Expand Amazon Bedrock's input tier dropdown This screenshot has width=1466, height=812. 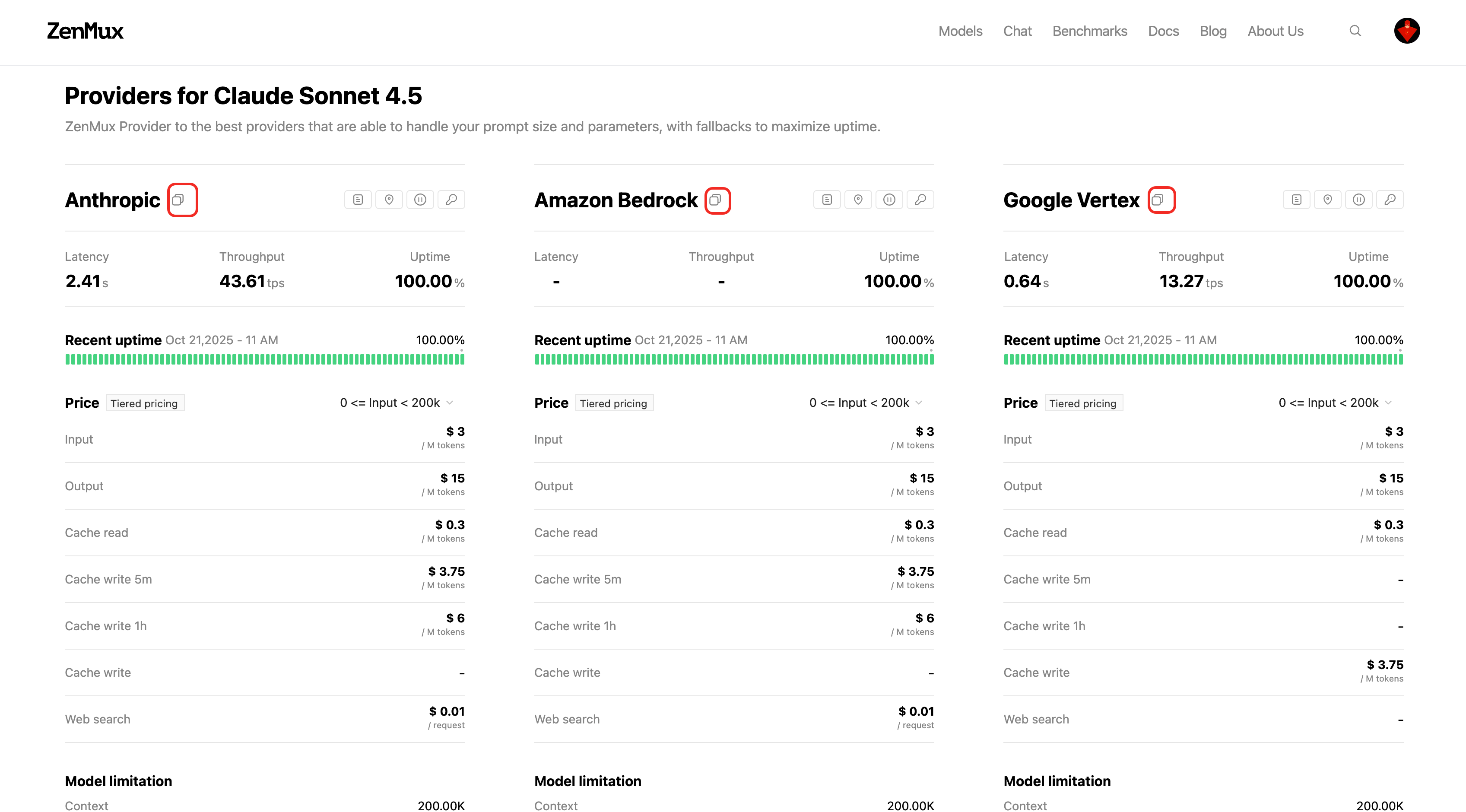pos(866,403)
